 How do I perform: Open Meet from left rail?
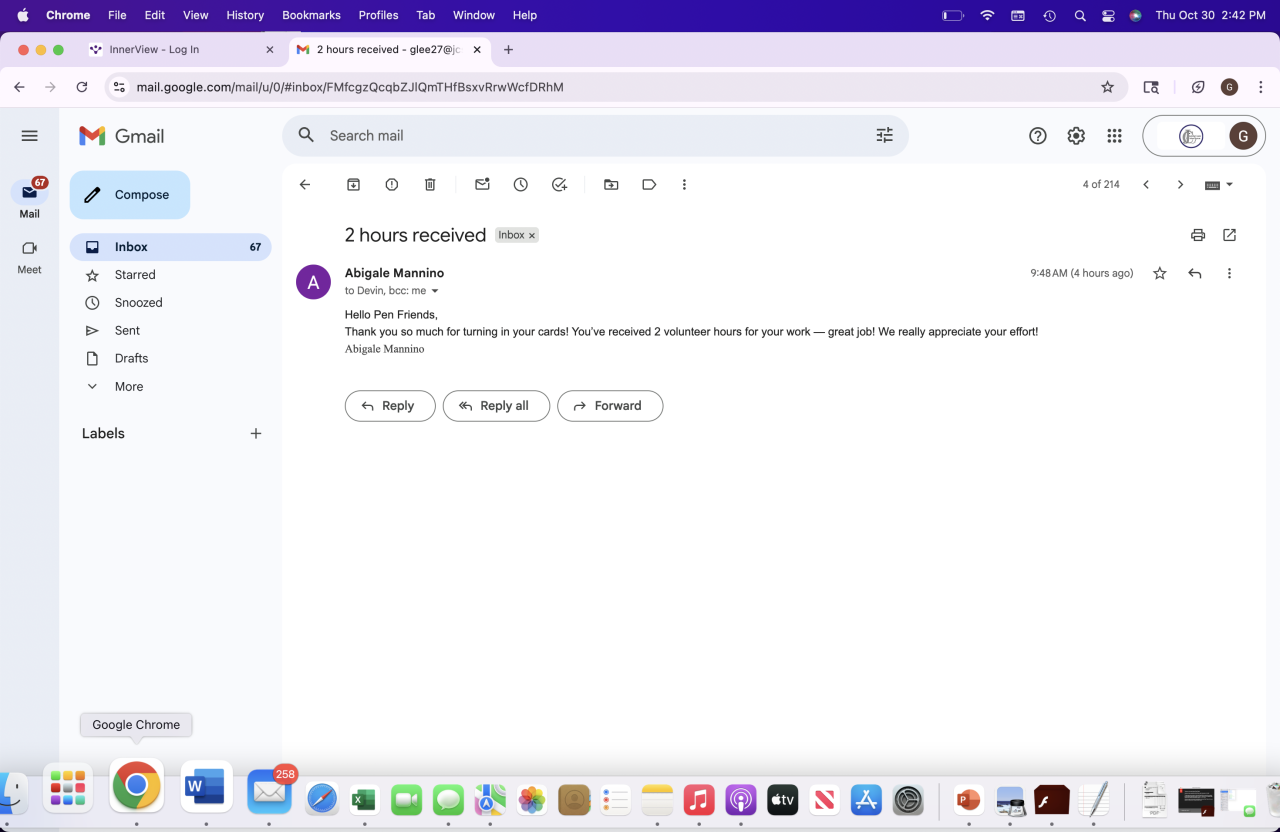click(29, 256)
